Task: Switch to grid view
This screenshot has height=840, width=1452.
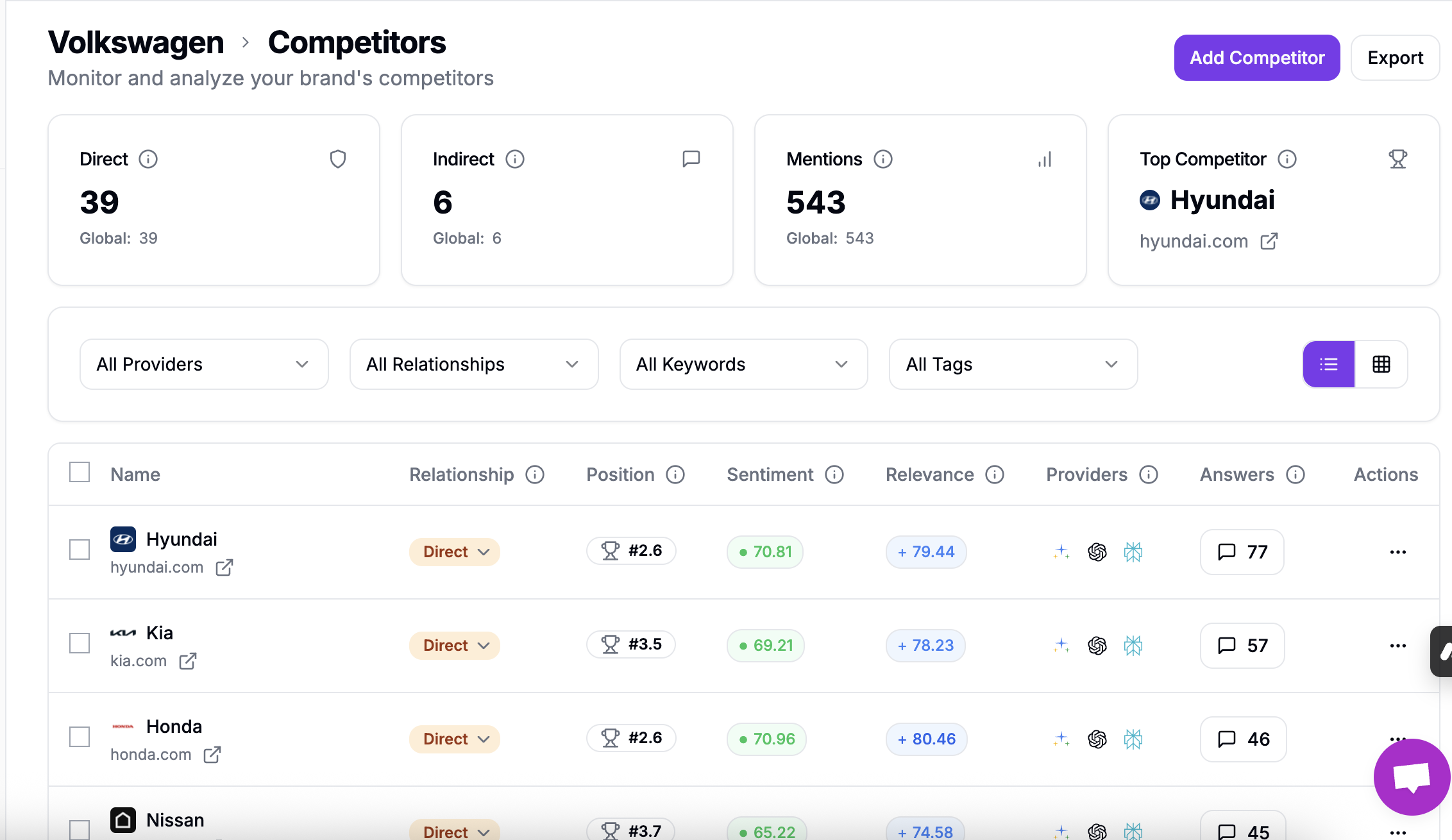Action: pyautogui.click(x=1381, y=364)
